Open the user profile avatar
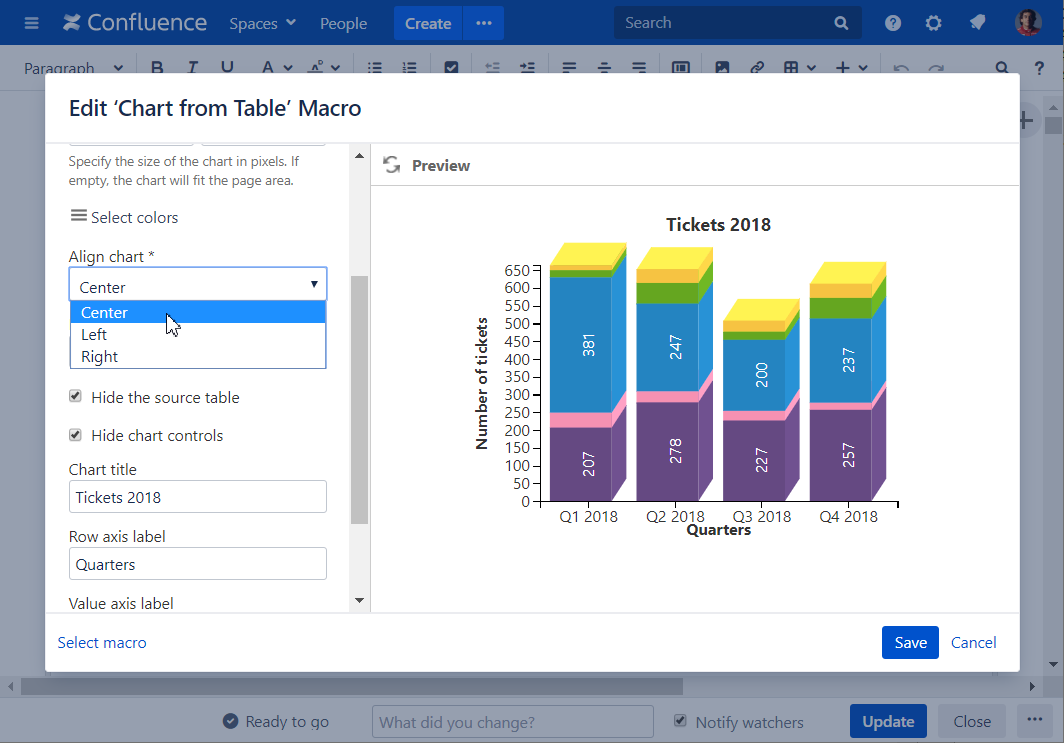1064x743 pixels. pos(1028,23)
